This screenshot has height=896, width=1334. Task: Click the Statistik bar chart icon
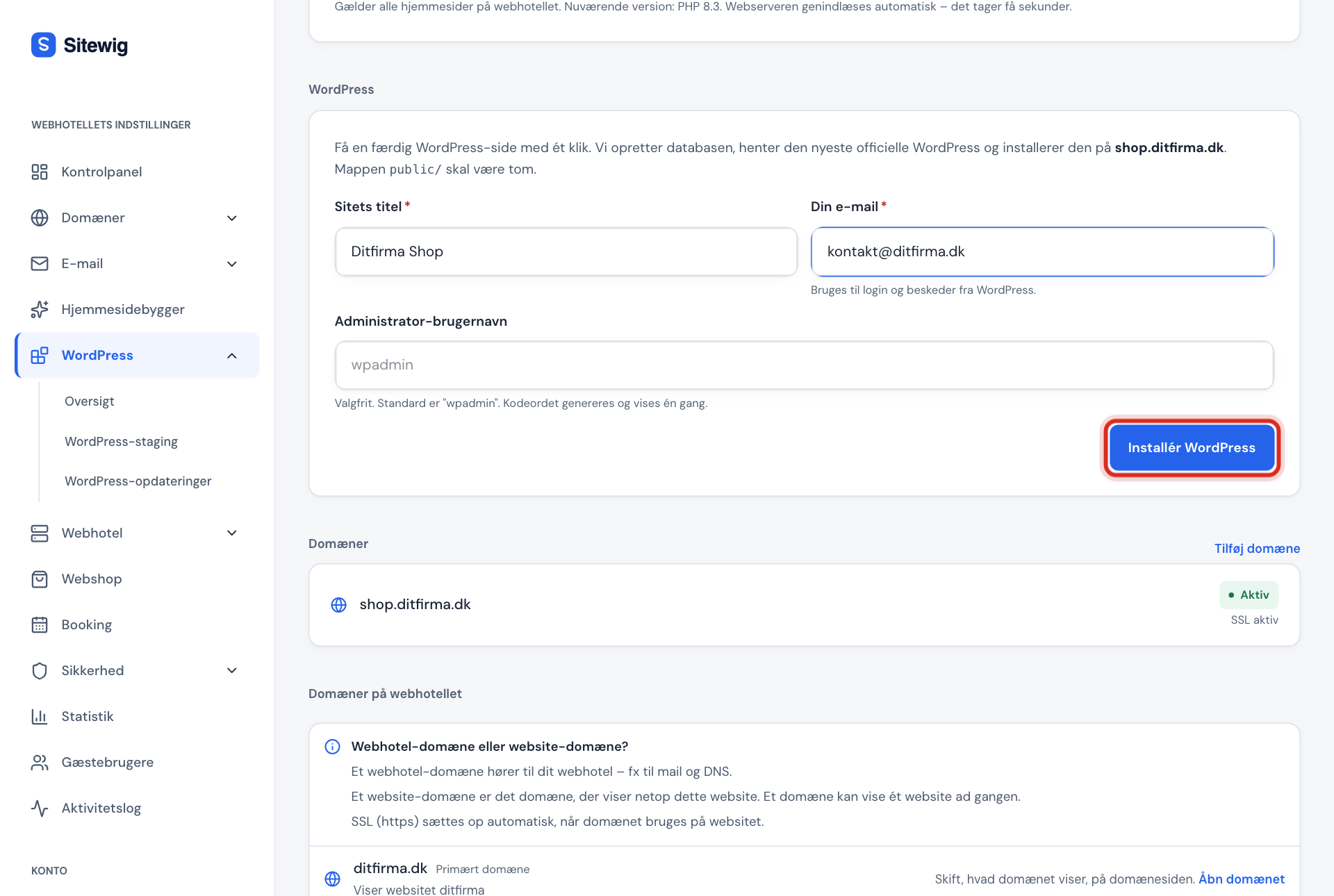pos(40,716)
